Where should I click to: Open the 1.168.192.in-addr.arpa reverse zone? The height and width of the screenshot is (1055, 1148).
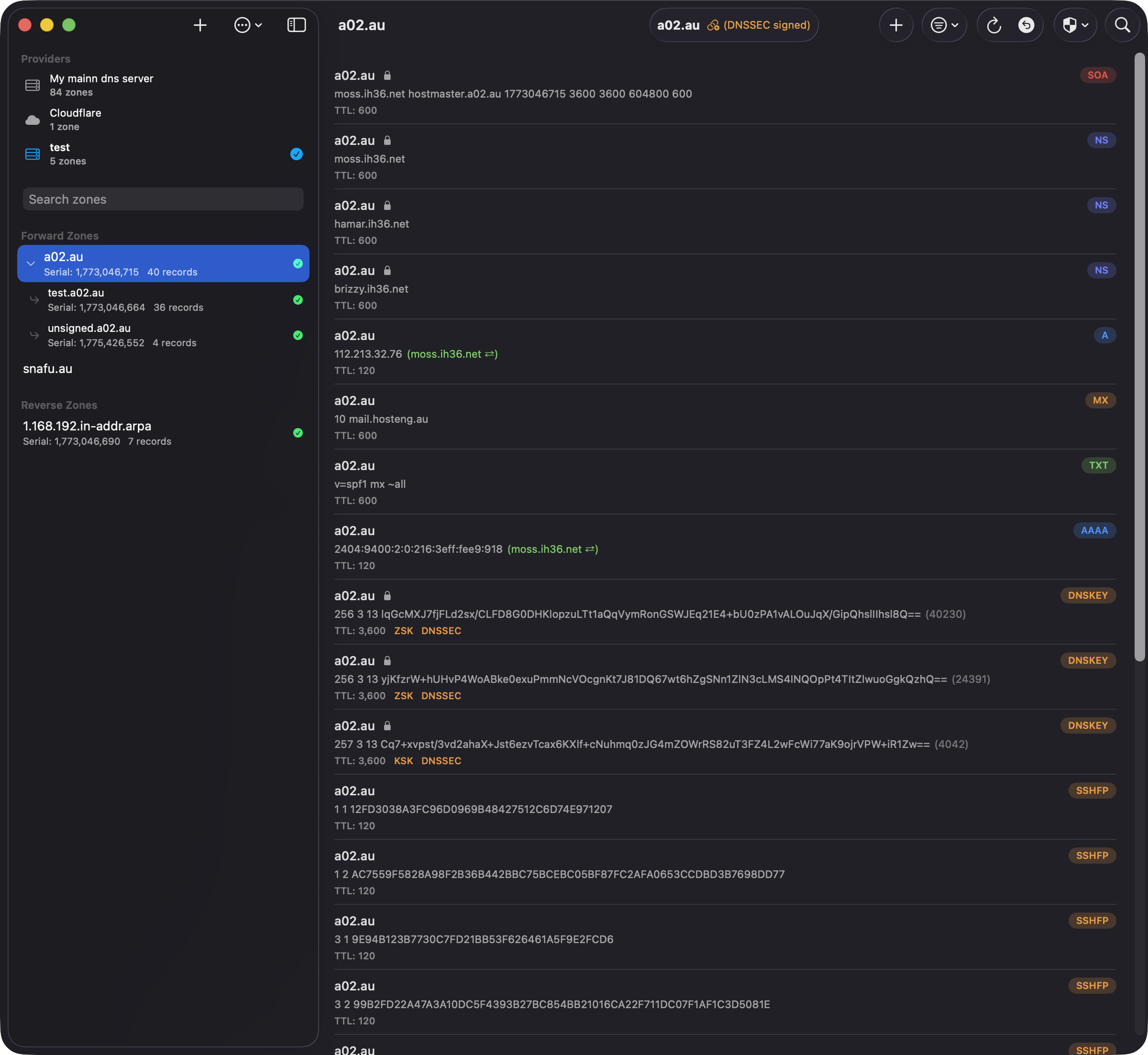tap(163, 433)
